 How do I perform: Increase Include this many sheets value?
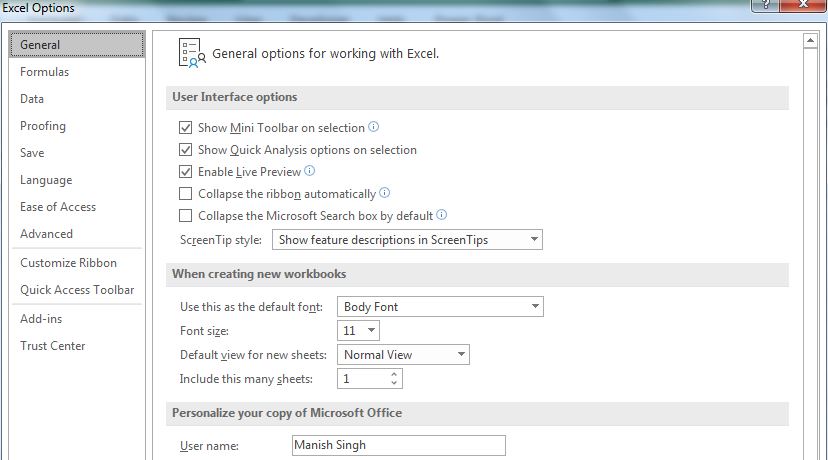click(394, 374)
